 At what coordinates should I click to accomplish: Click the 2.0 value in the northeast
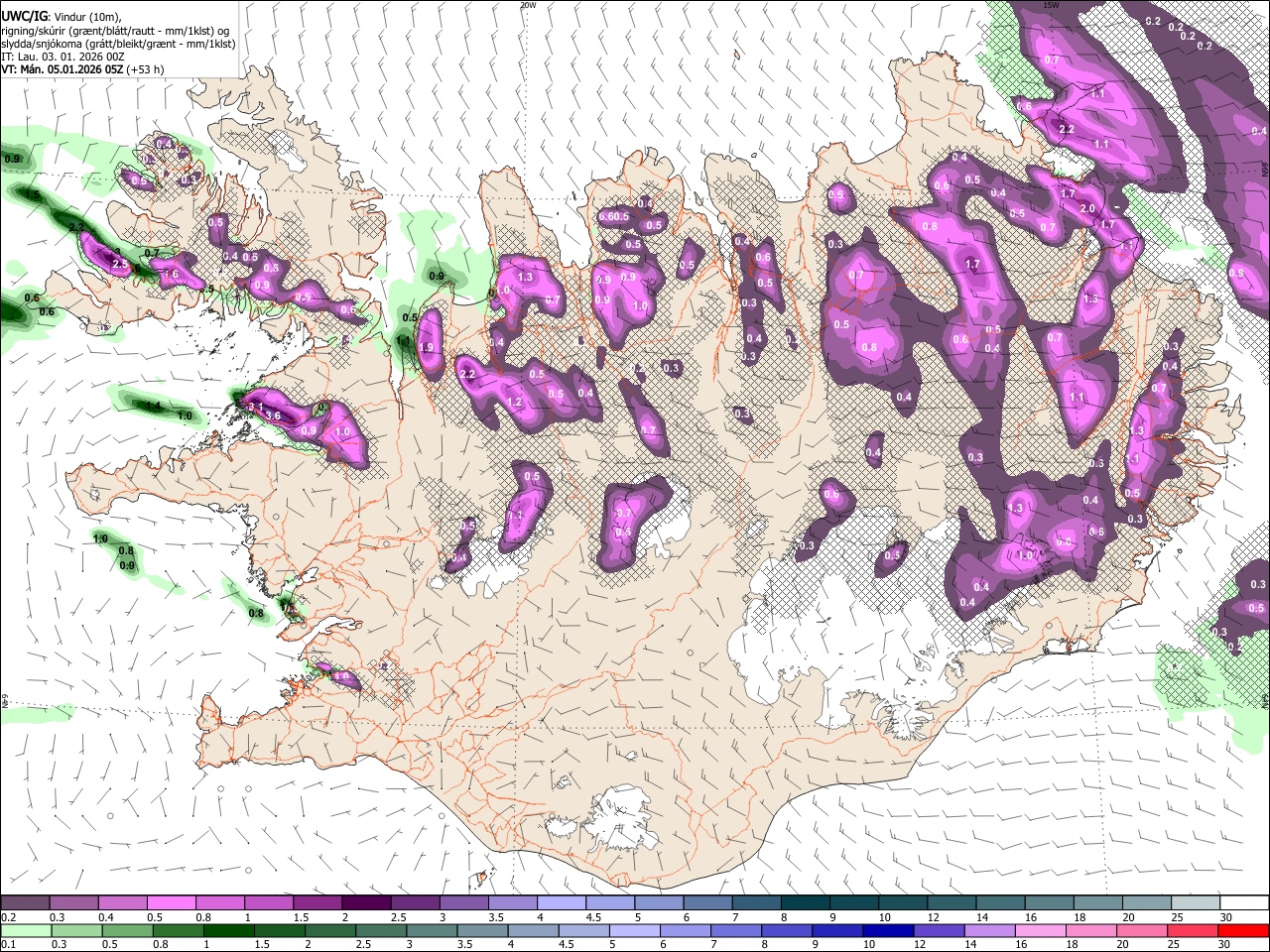[x=1087, y=208]
